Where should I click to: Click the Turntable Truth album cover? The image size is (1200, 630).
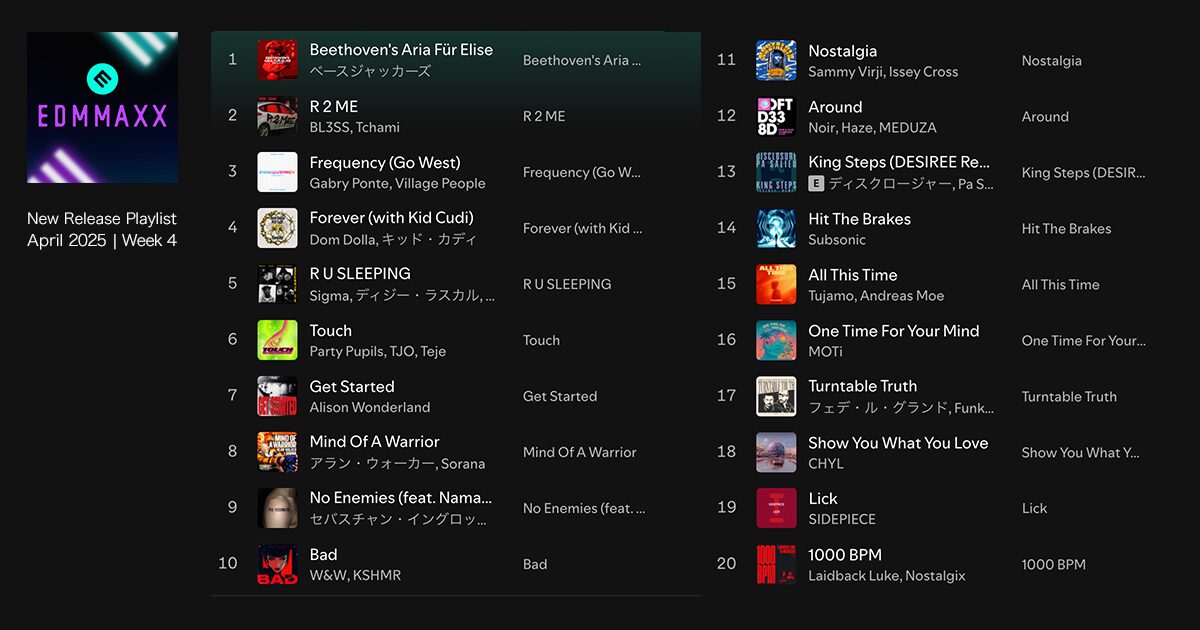click(x=776, y=396)
